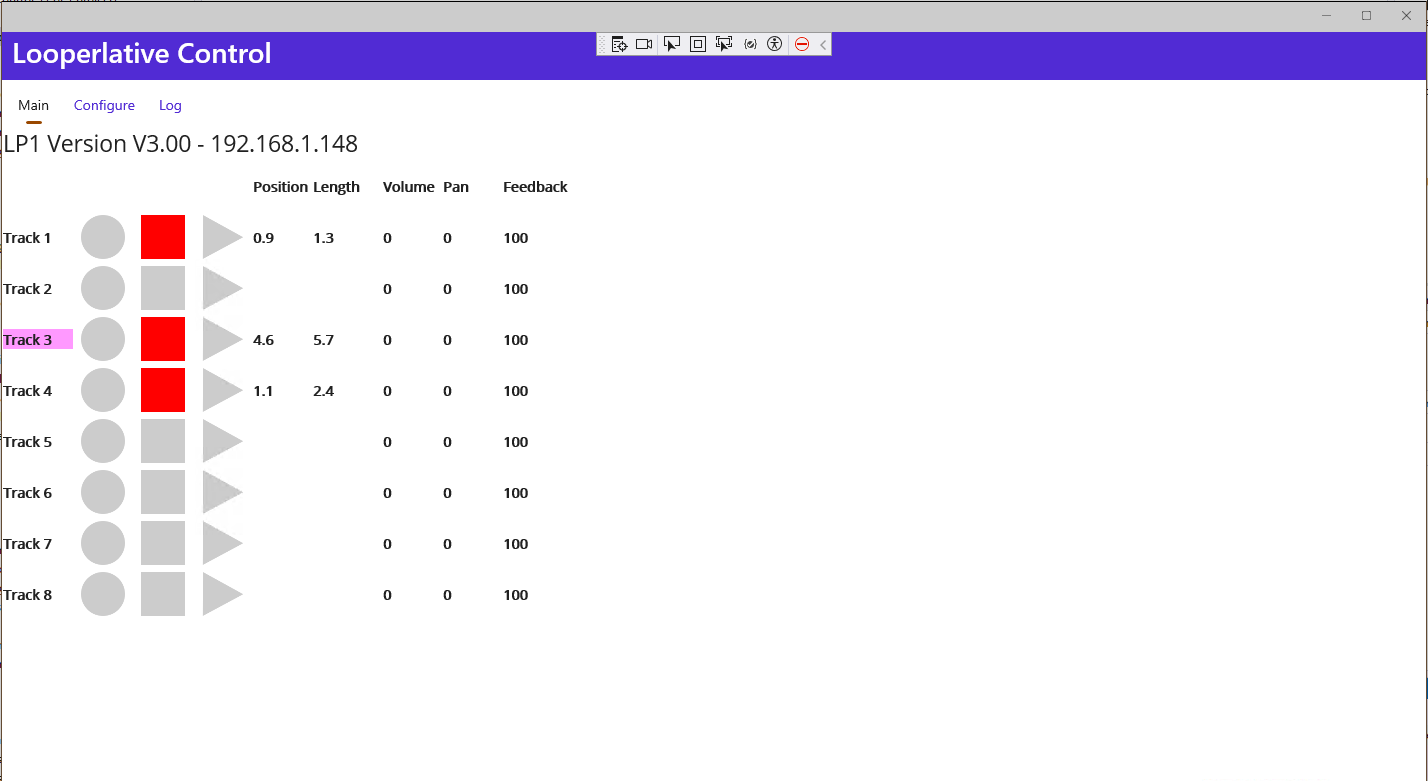The height and width of the screenshot is (781, 1428).
Task: Click the Track 1 label
Action: (x=27, y=238)
